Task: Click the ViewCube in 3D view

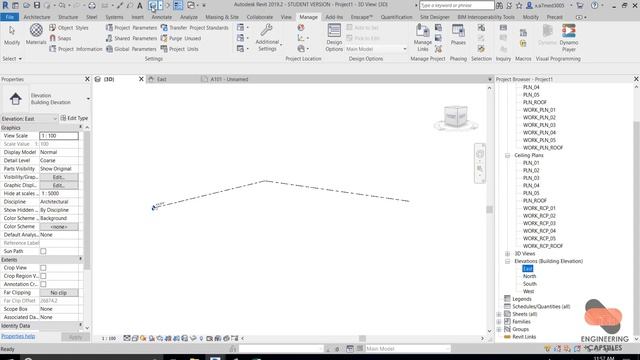Action: 456,117
